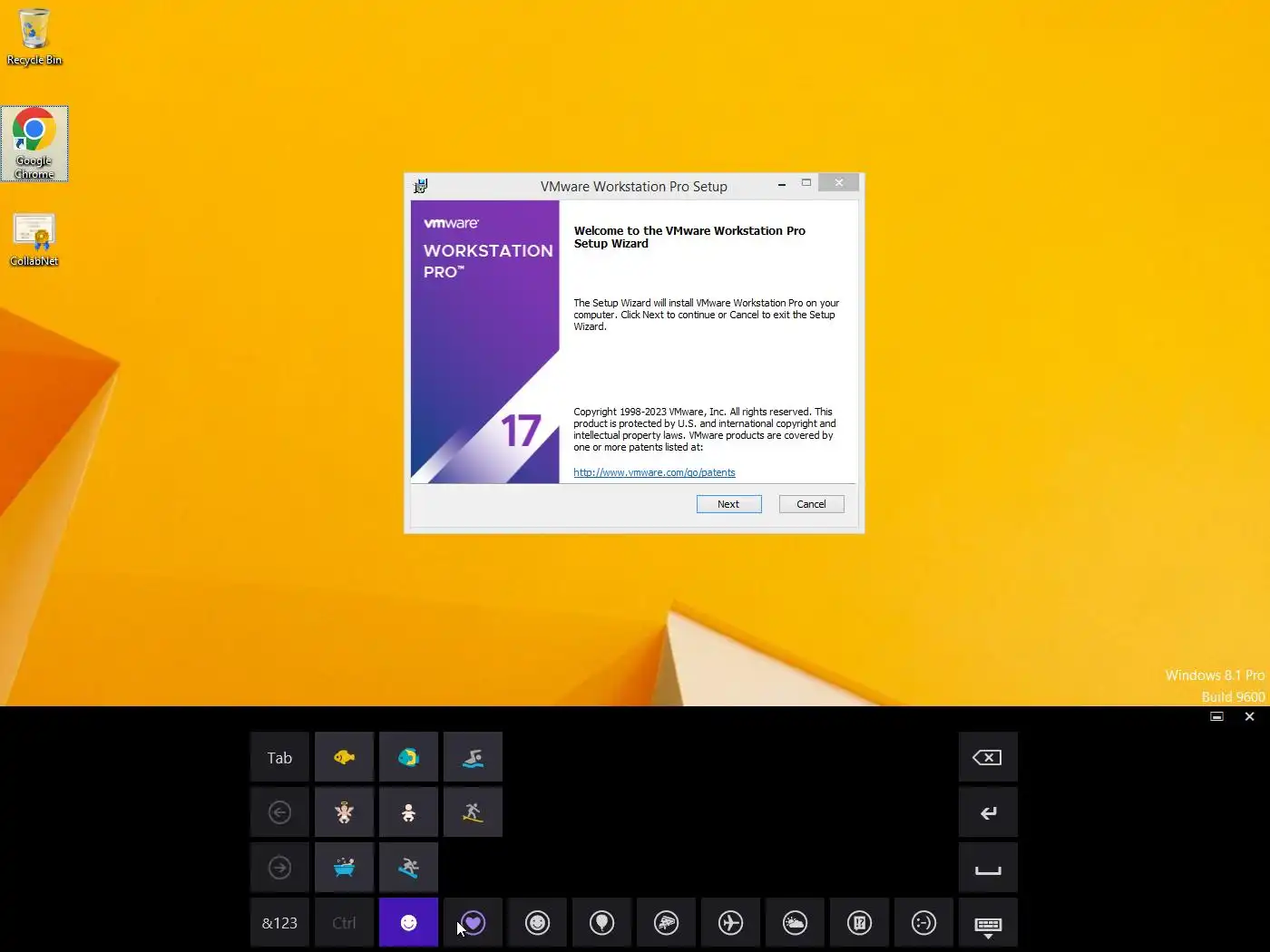Viewport: 1270px width, 952px height.
Task: Insert the baby angel emoji
Action: 344,812
